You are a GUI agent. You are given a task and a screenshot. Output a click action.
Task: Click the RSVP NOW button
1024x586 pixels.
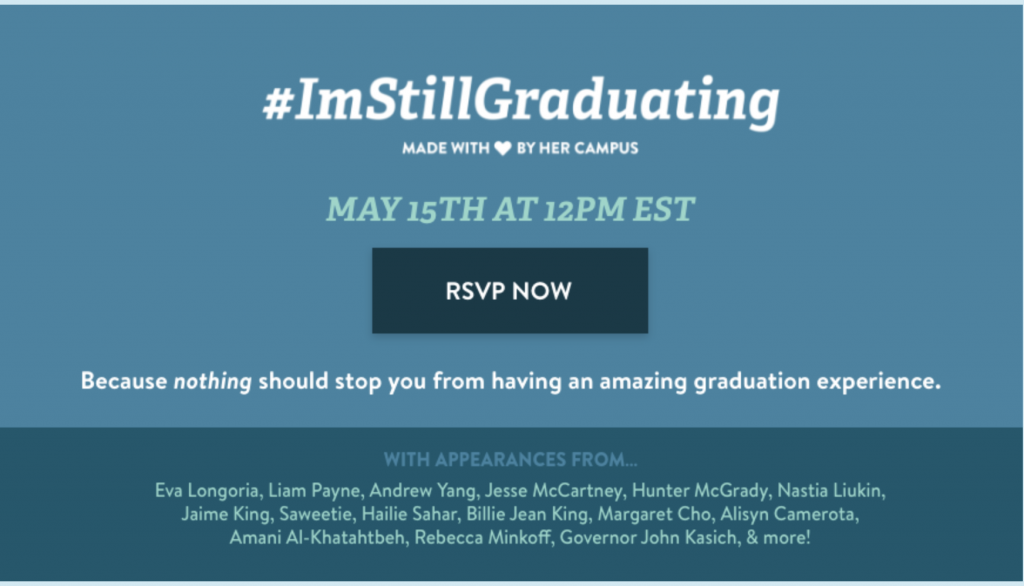click(x=510, y=291)
